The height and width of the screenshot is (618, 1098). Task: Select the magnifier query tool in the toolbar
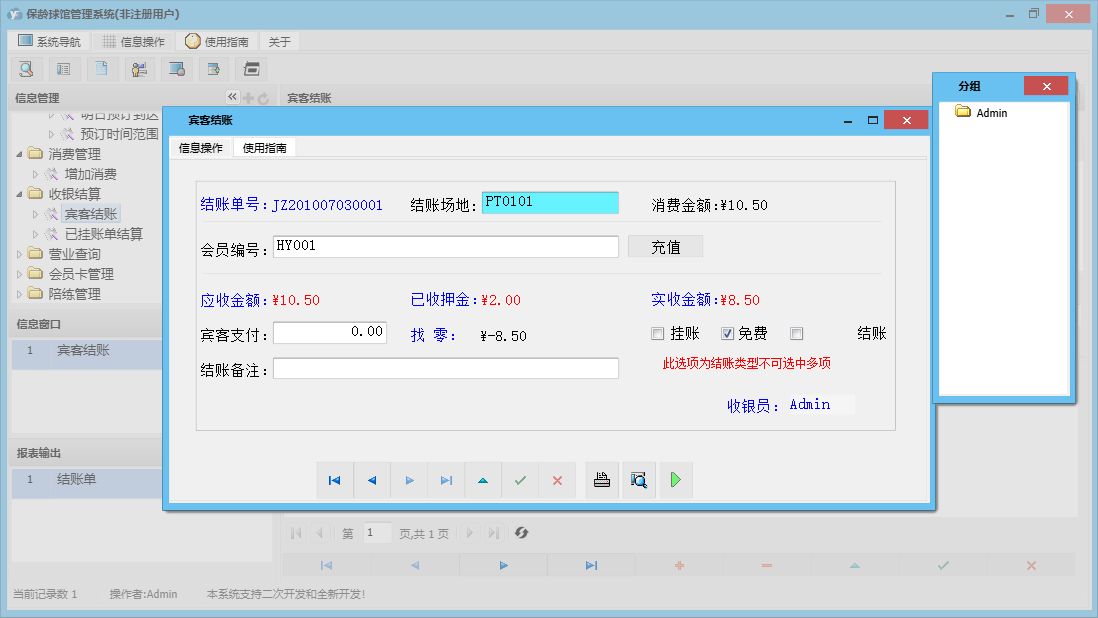(x=26, y=69)
